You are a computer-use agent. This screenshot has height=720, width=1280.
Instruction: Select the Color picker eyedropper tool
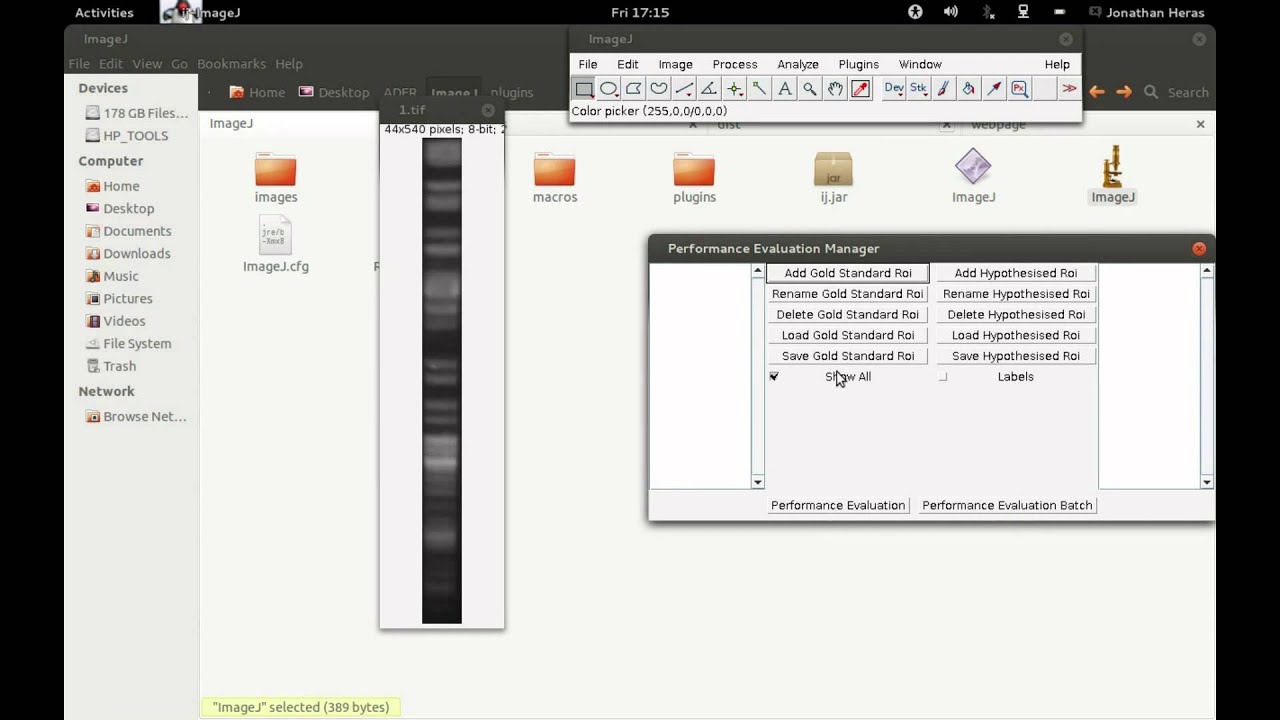coord(860,89)
